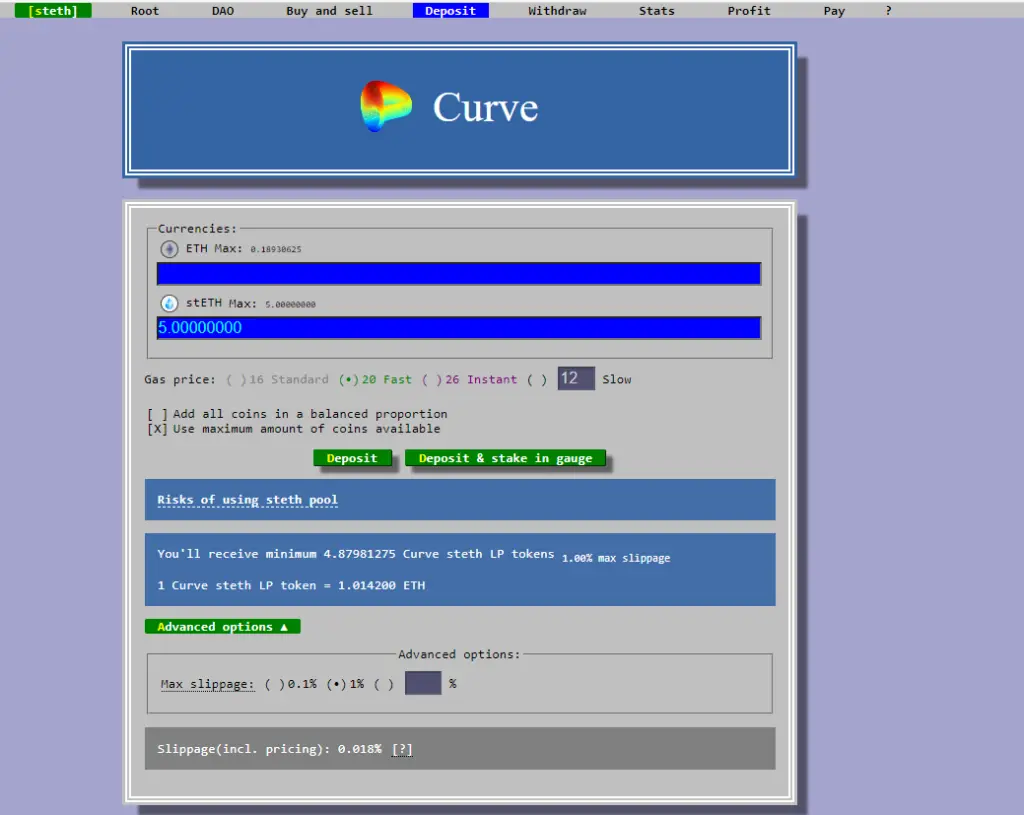This screenshot has height=815, width=1024.
Task: Click the Curve title text
Action: pos(485,107)
